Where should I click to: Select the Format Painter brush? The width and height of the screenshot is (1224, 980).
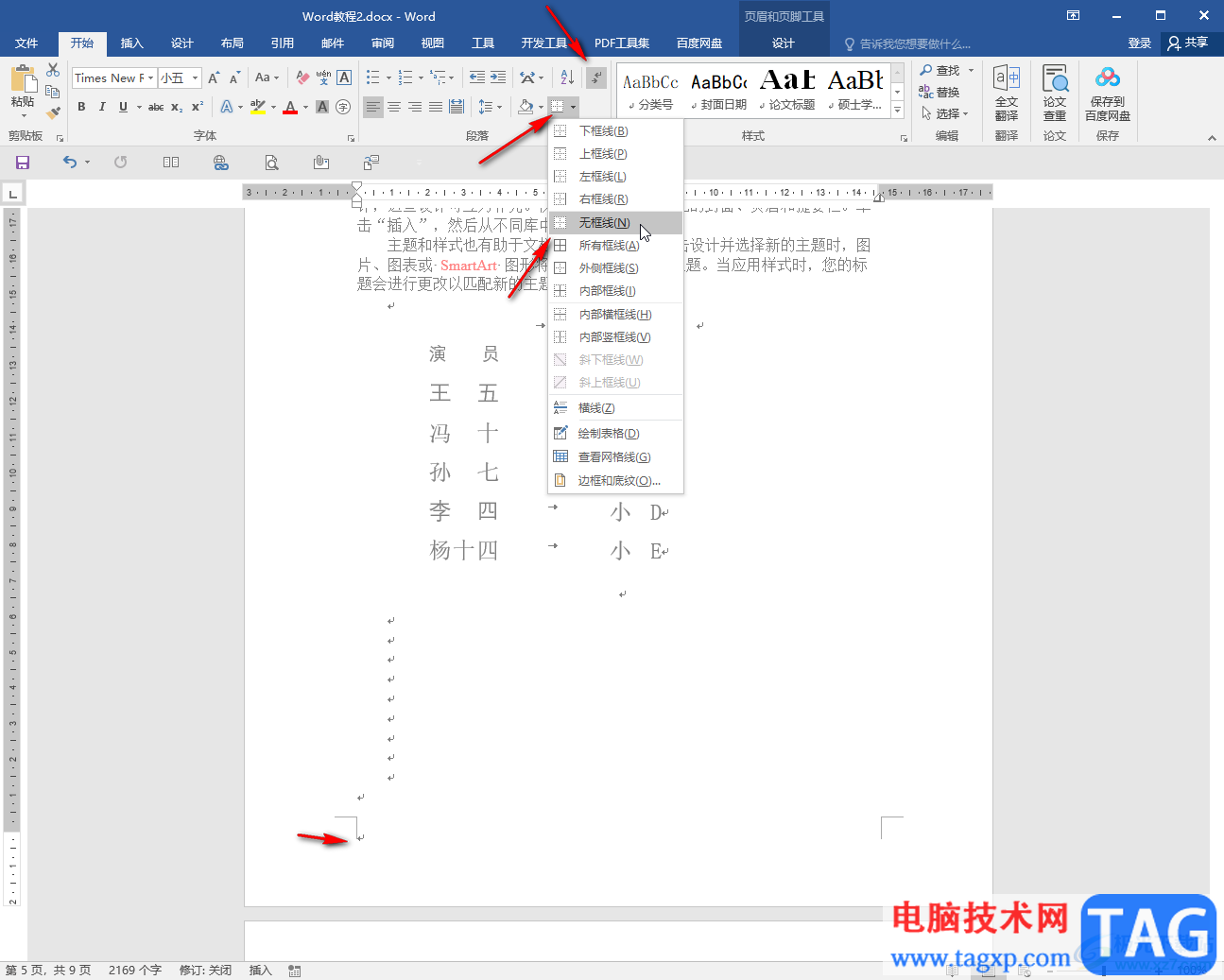(x=53, y=112)
